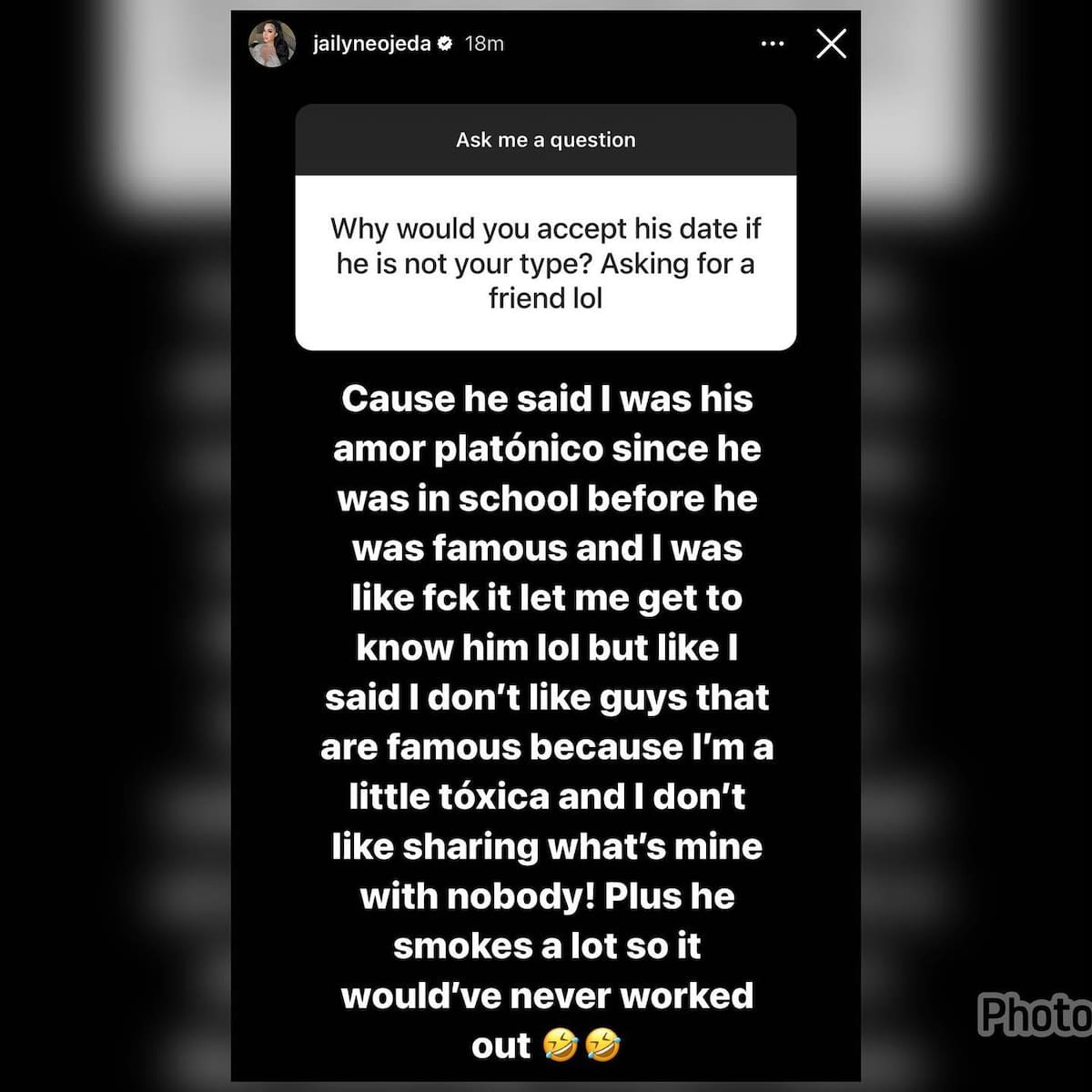1092x1092 pixels.
Task: Open jailyneojeda's profile picture
Action: [x=272, y=44]
